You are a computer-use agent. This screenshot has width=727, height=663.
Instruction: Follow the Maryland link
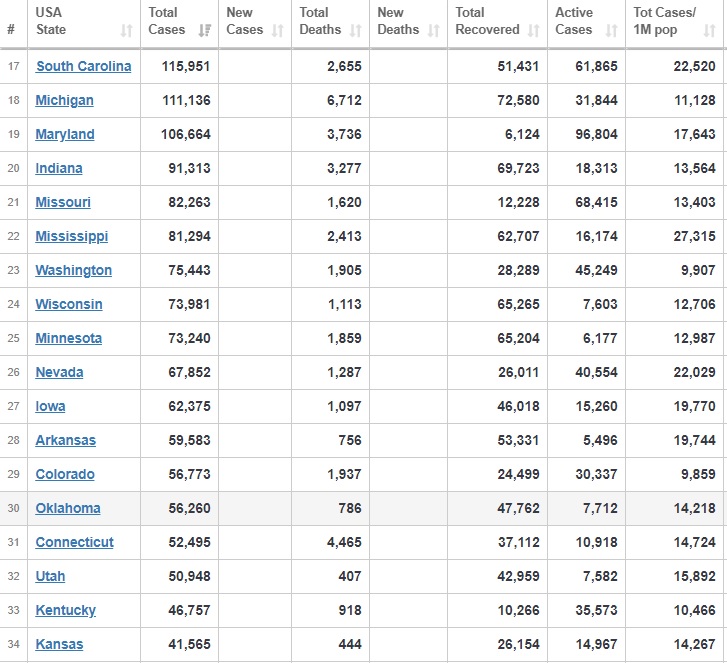(x=65, y=135)
